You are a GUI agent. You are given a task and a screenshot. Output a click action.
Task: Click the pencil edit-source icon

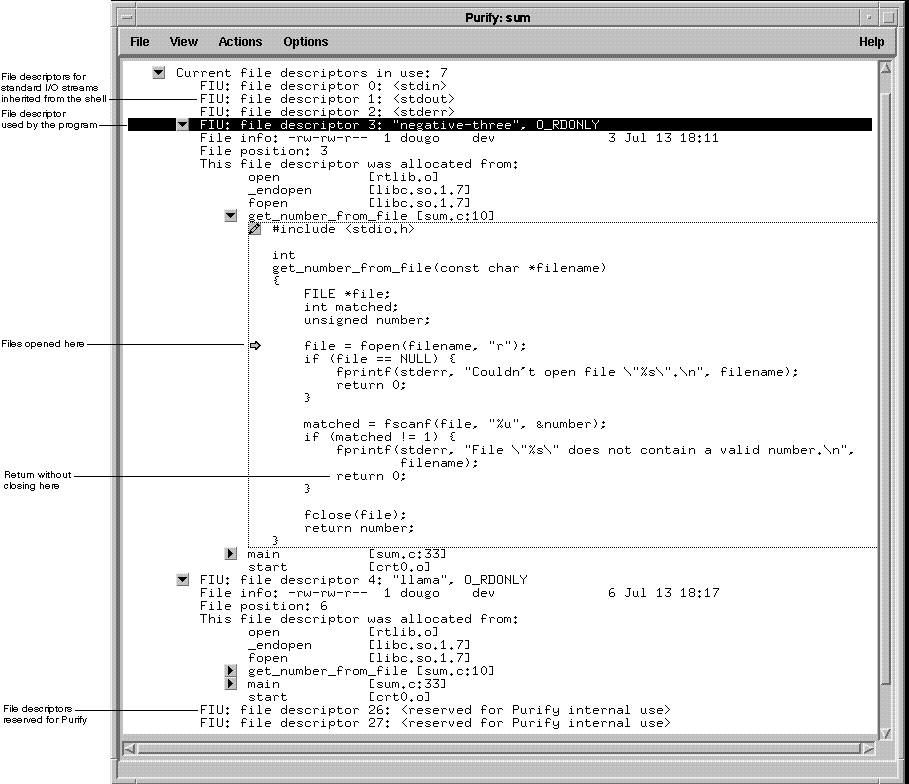point(254,229)
